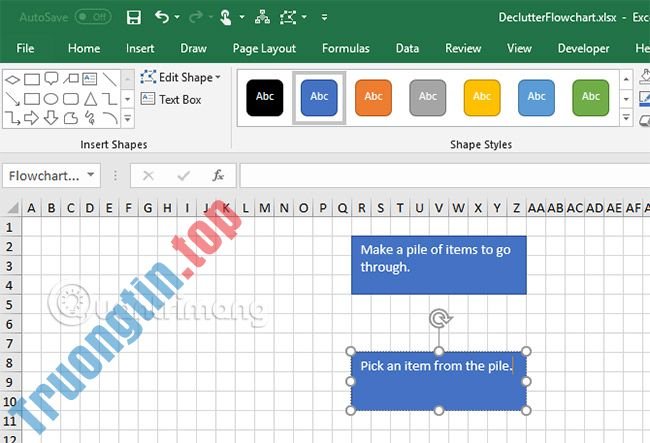Apply the dark blue Abc shape style

point(319,97)
